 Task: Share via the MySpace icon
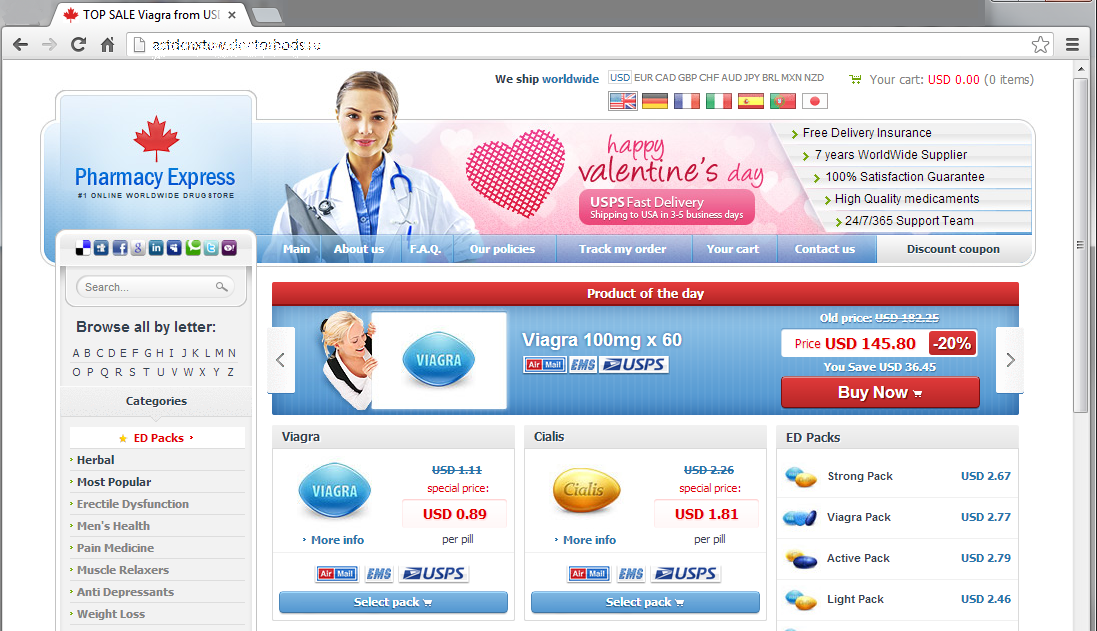coord(174,248)
